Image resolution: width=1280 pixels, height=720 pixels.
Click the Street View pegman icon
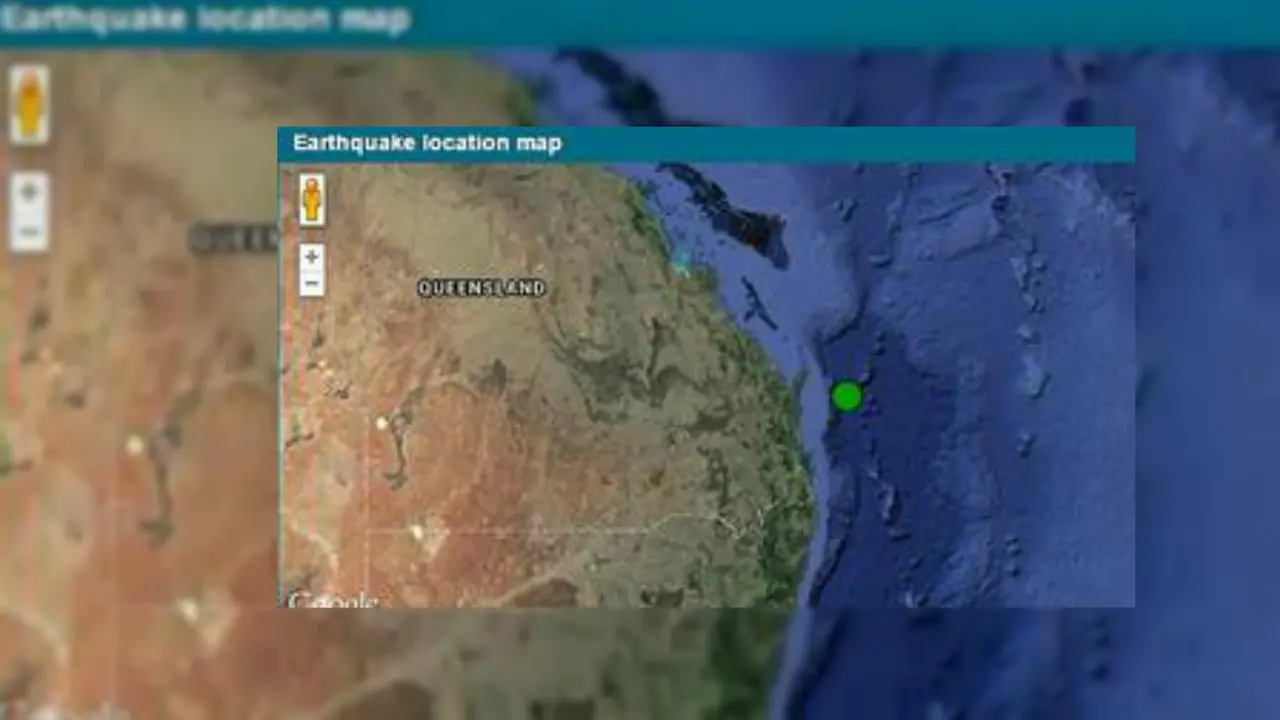click(x=312, y=200)
